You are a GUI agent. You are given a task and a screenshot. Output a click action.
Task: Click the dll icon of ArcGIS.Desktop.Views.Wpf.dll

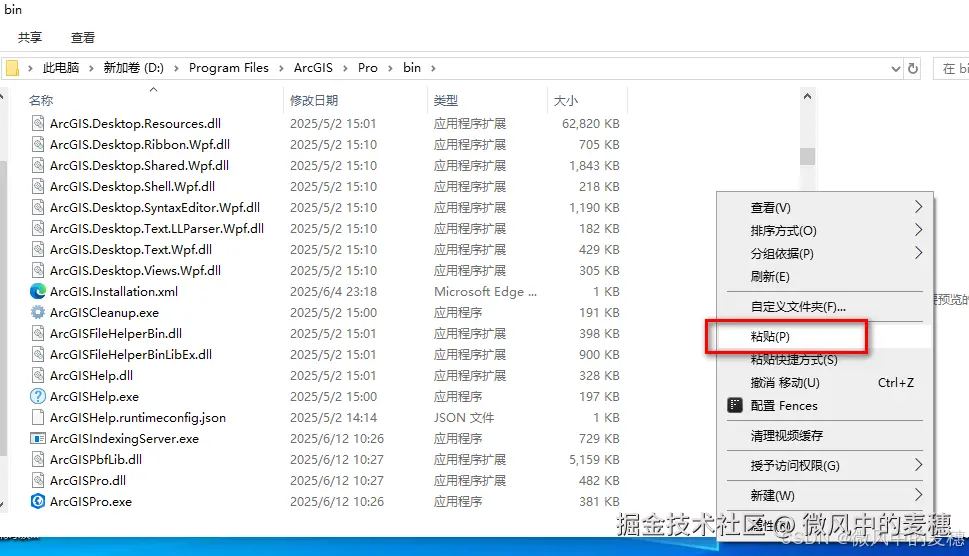(38, 270)
